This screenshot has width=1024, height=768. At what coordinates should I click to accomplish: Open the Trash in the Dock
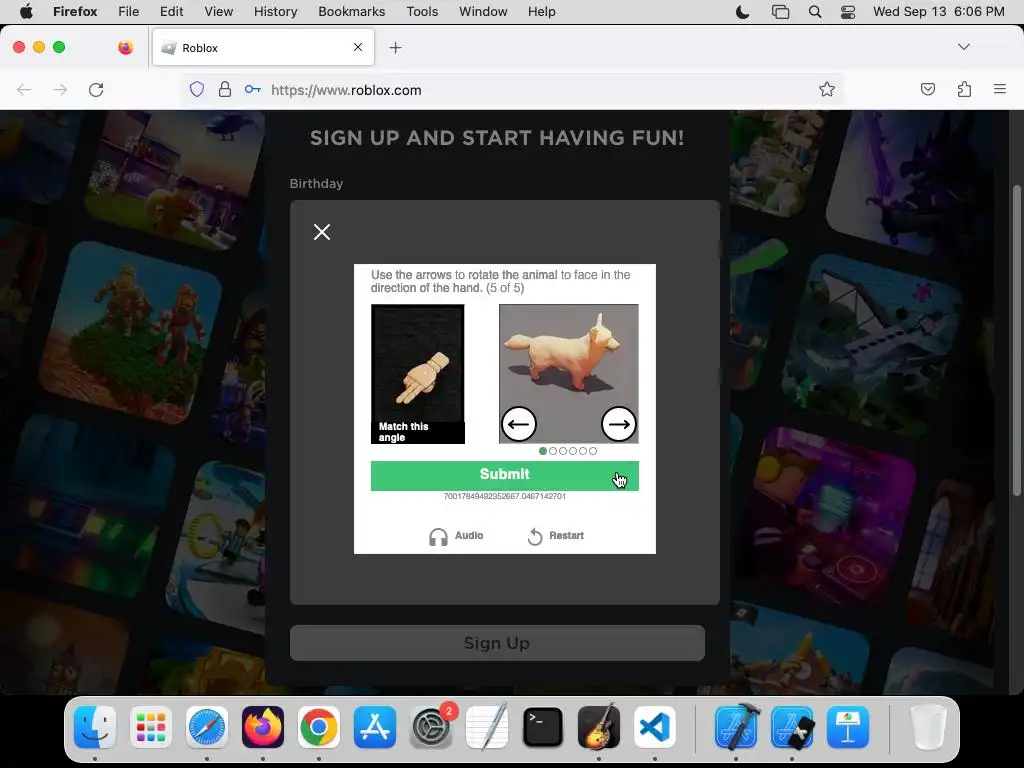click(928, 727)
